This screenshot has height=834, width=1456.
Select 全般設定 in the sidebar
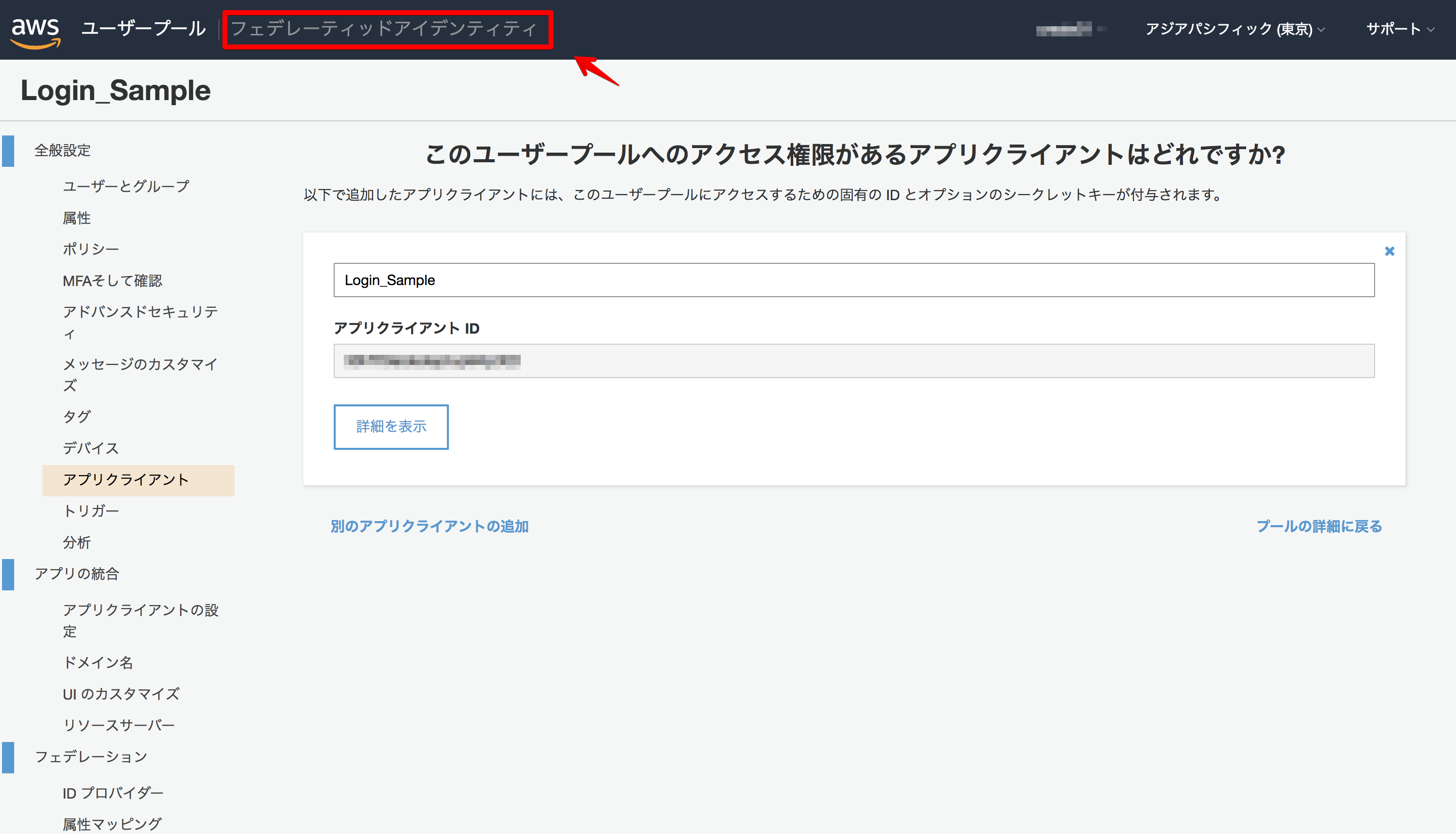click(62, 151)
